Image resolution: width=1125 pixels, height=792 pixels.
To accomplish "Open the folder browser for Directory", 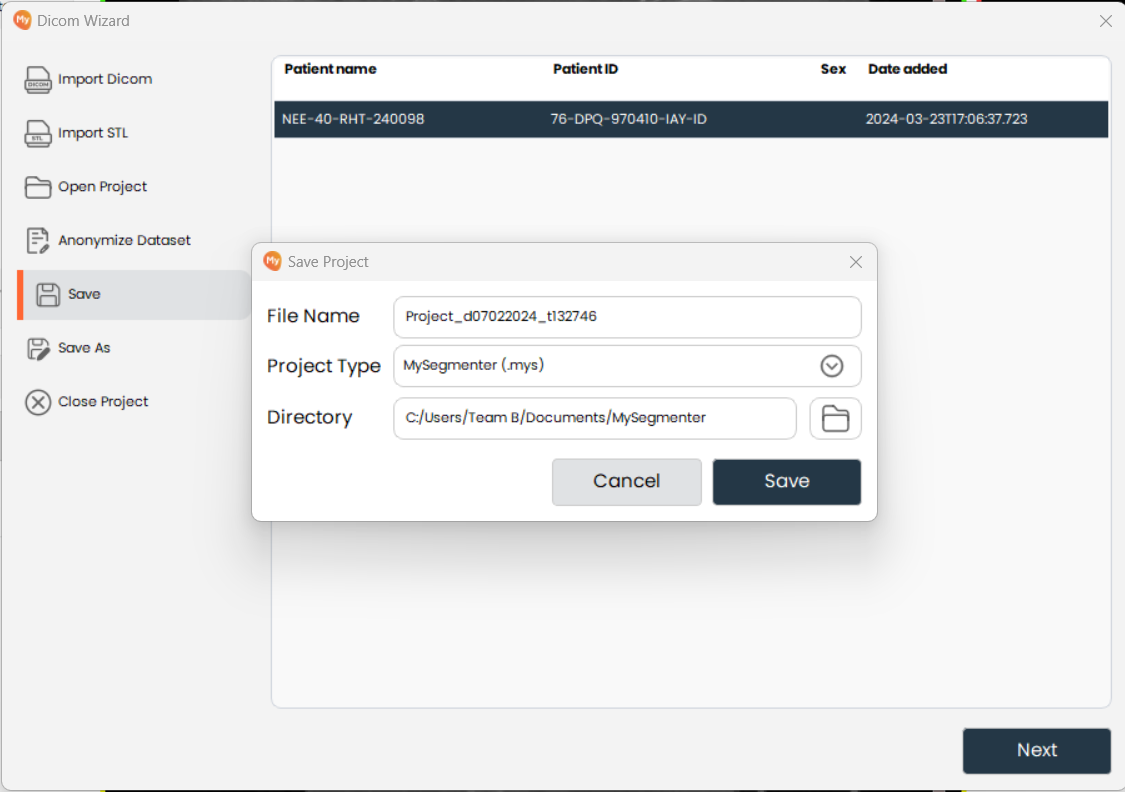I will click(x=835, y=418).
